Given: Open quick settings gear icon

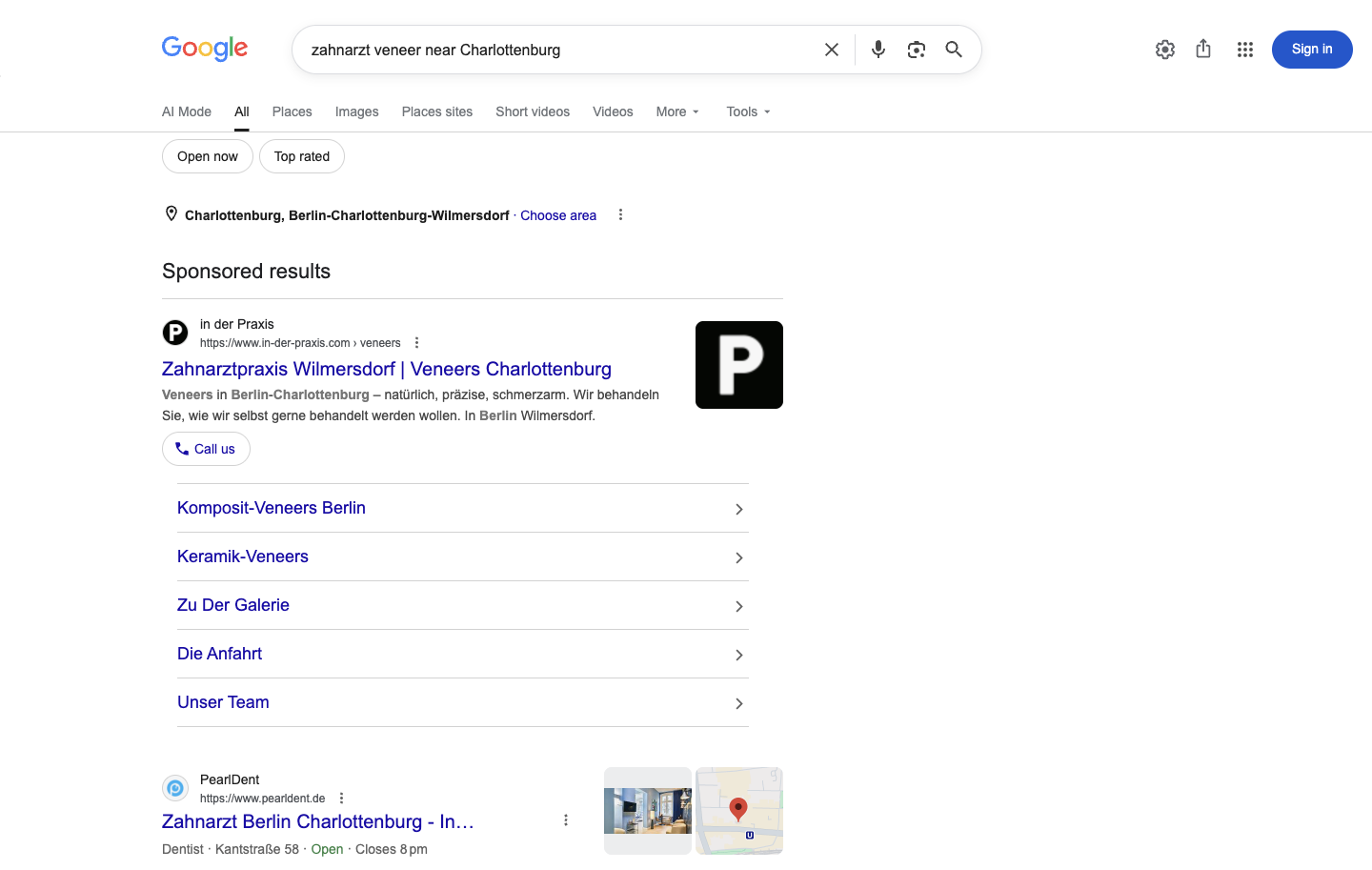Looking at the screenshot, I should coord(1165,50).
